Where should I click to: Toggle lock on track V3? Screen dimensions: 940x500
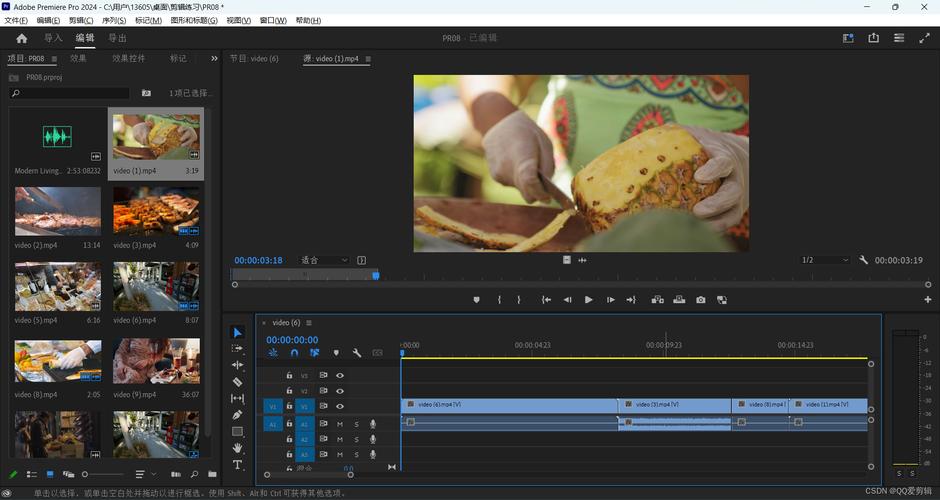point(289,375)
